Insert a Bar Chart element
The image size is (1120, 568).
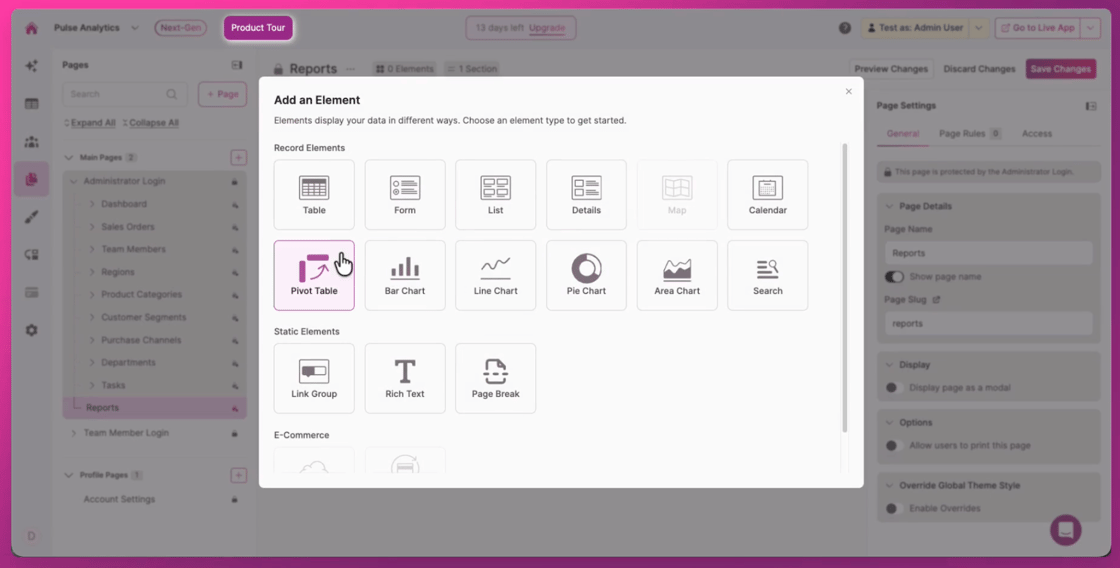tap(405, 275)
